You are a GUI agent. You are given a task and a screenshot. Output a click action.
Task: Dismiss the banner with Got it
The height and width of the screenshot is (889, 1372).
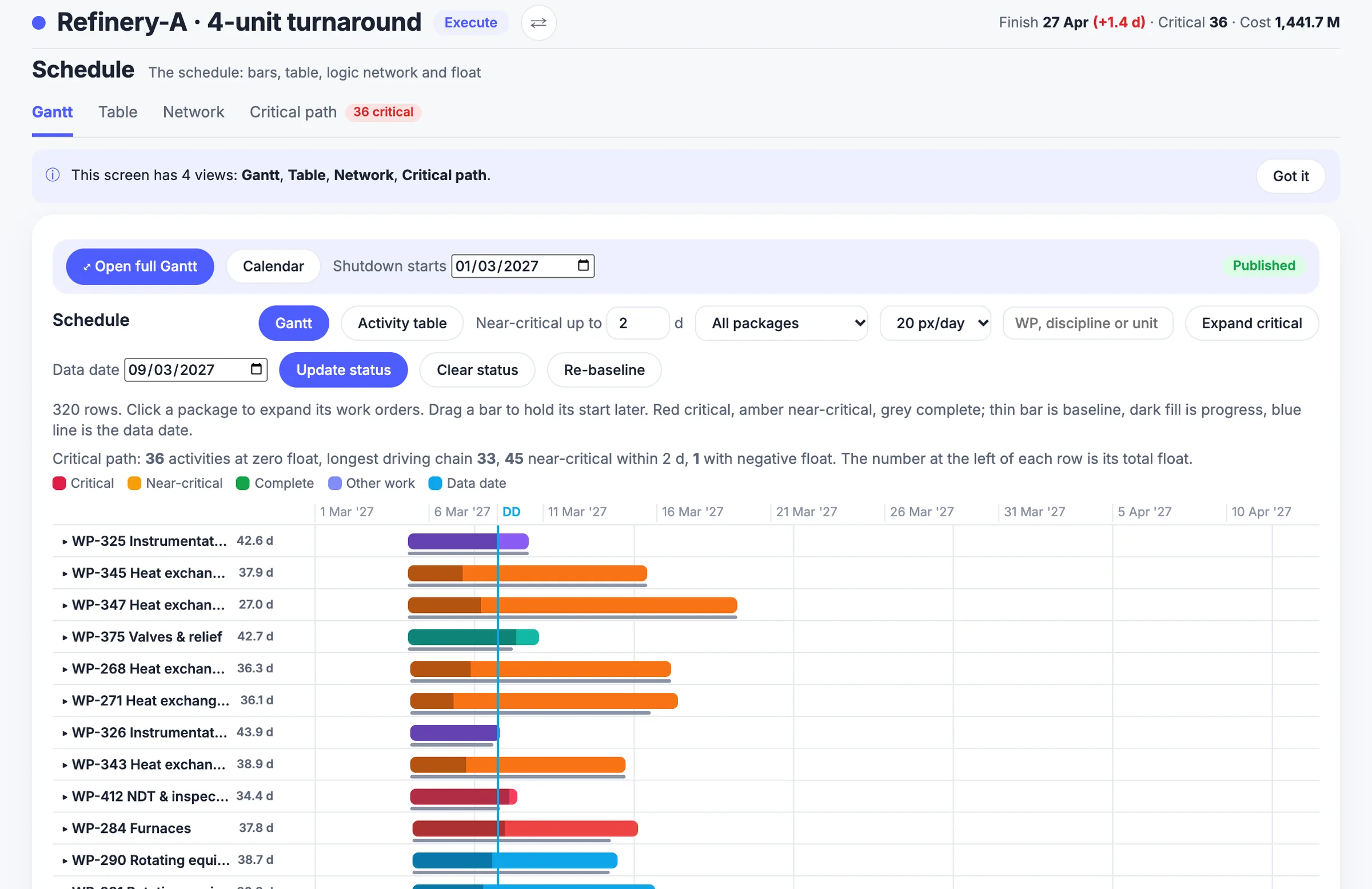pos(1290,176)
